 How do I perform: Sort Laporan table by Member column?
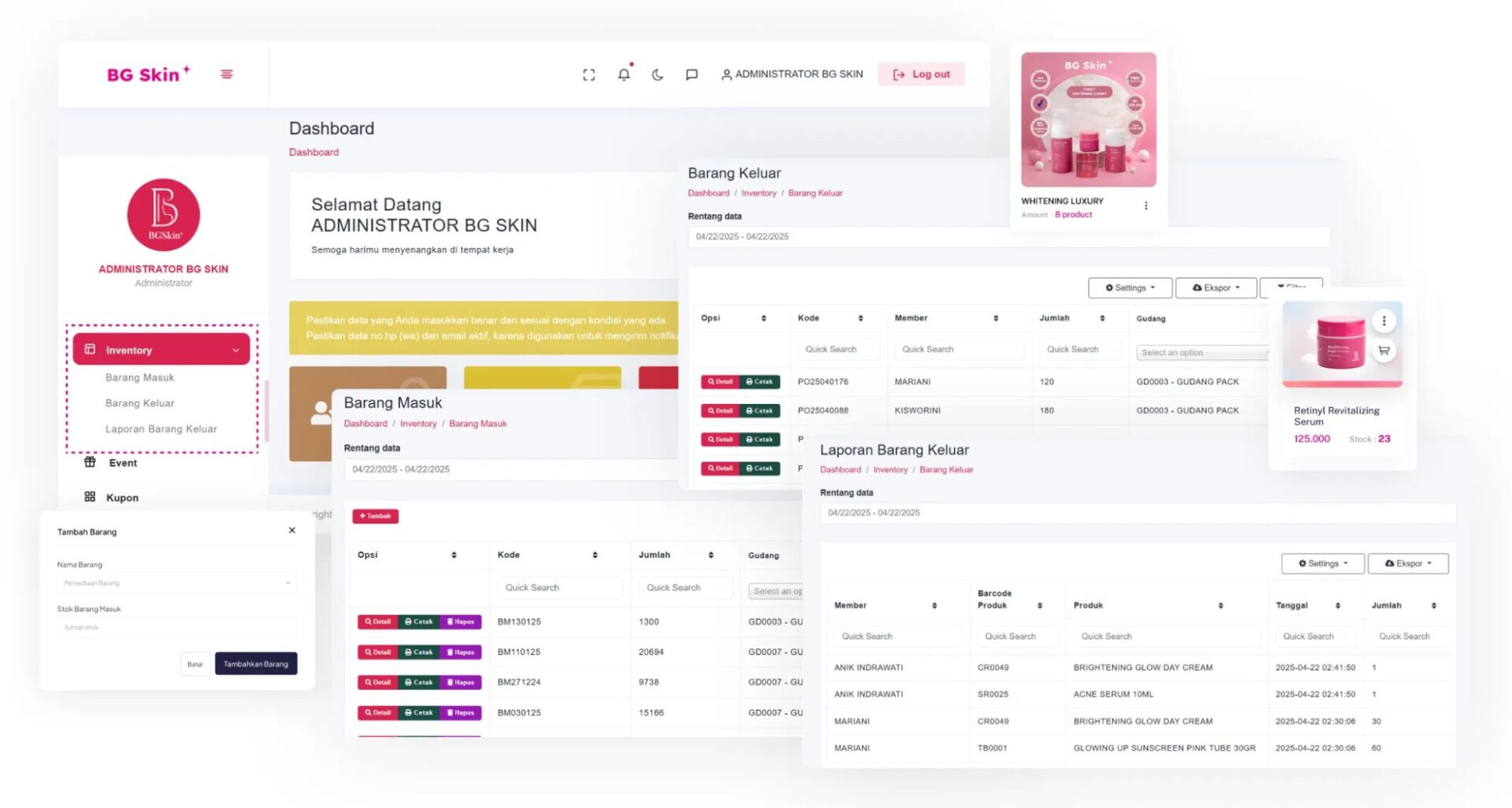935,606
